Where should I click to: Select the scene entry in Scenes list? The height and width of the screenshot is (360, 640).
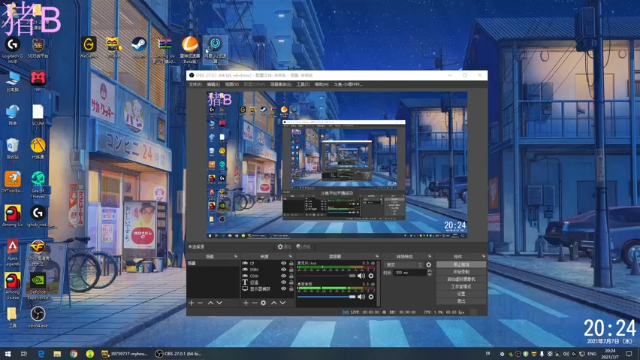coord(213,263)
